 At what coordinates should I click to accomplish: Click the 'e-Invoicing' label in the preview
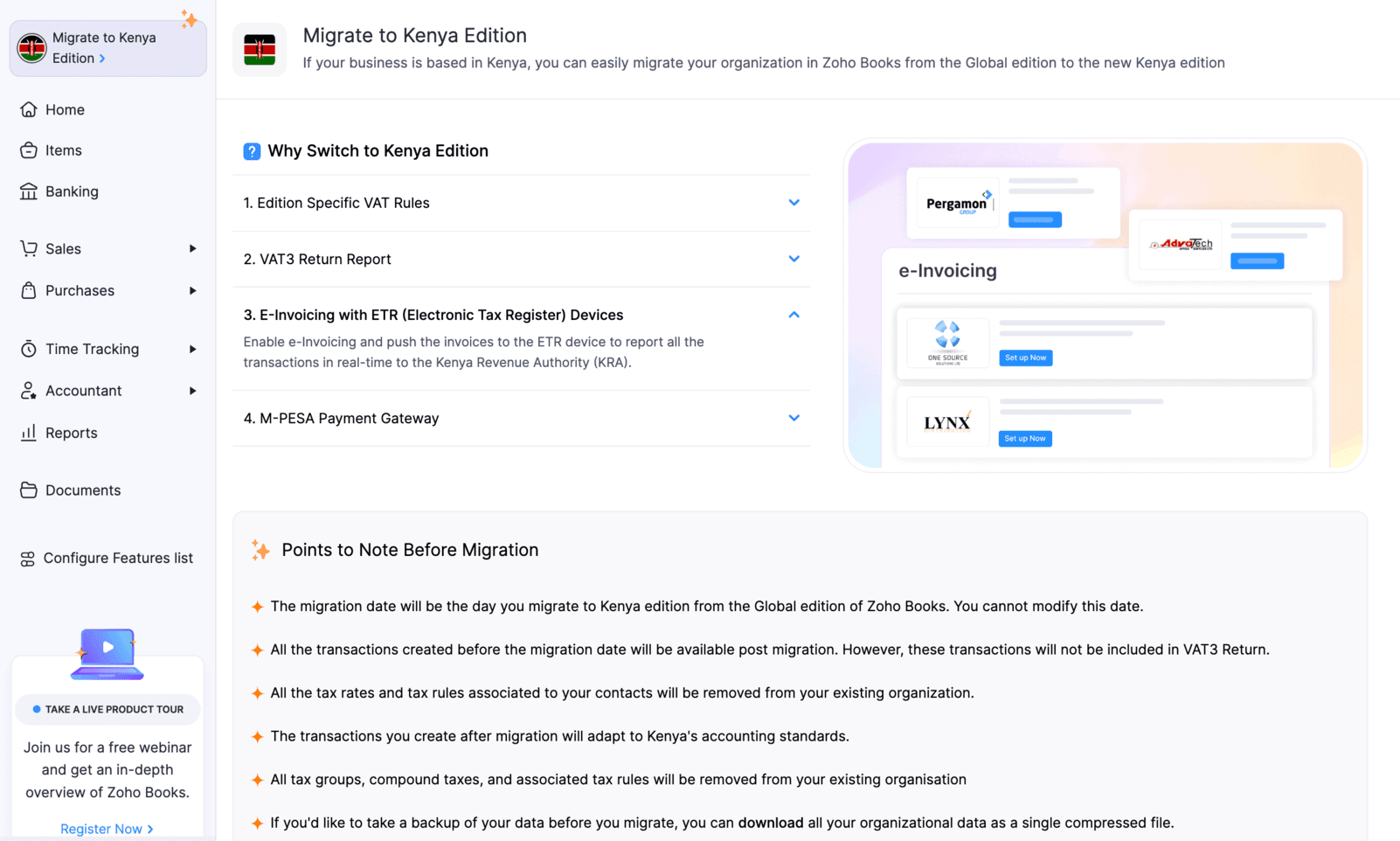tap(947, 271)
